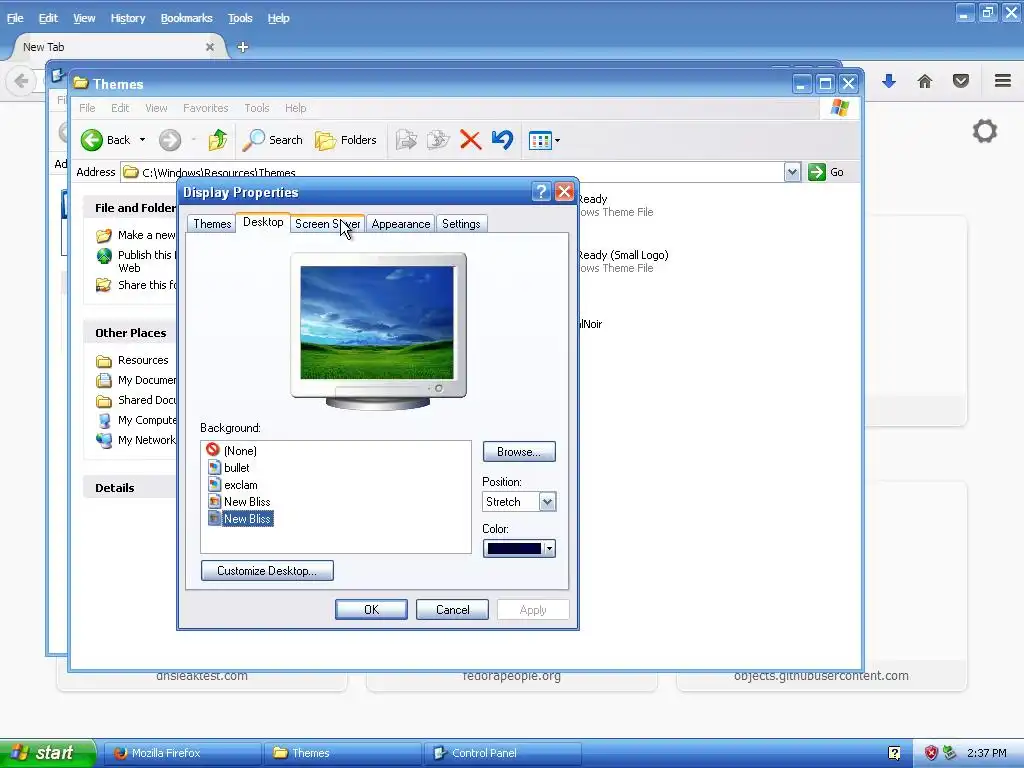The width and height of the screenshot is (1024, 768).
Task: Select the Desktop tab
Action: (x=263, y=222)
